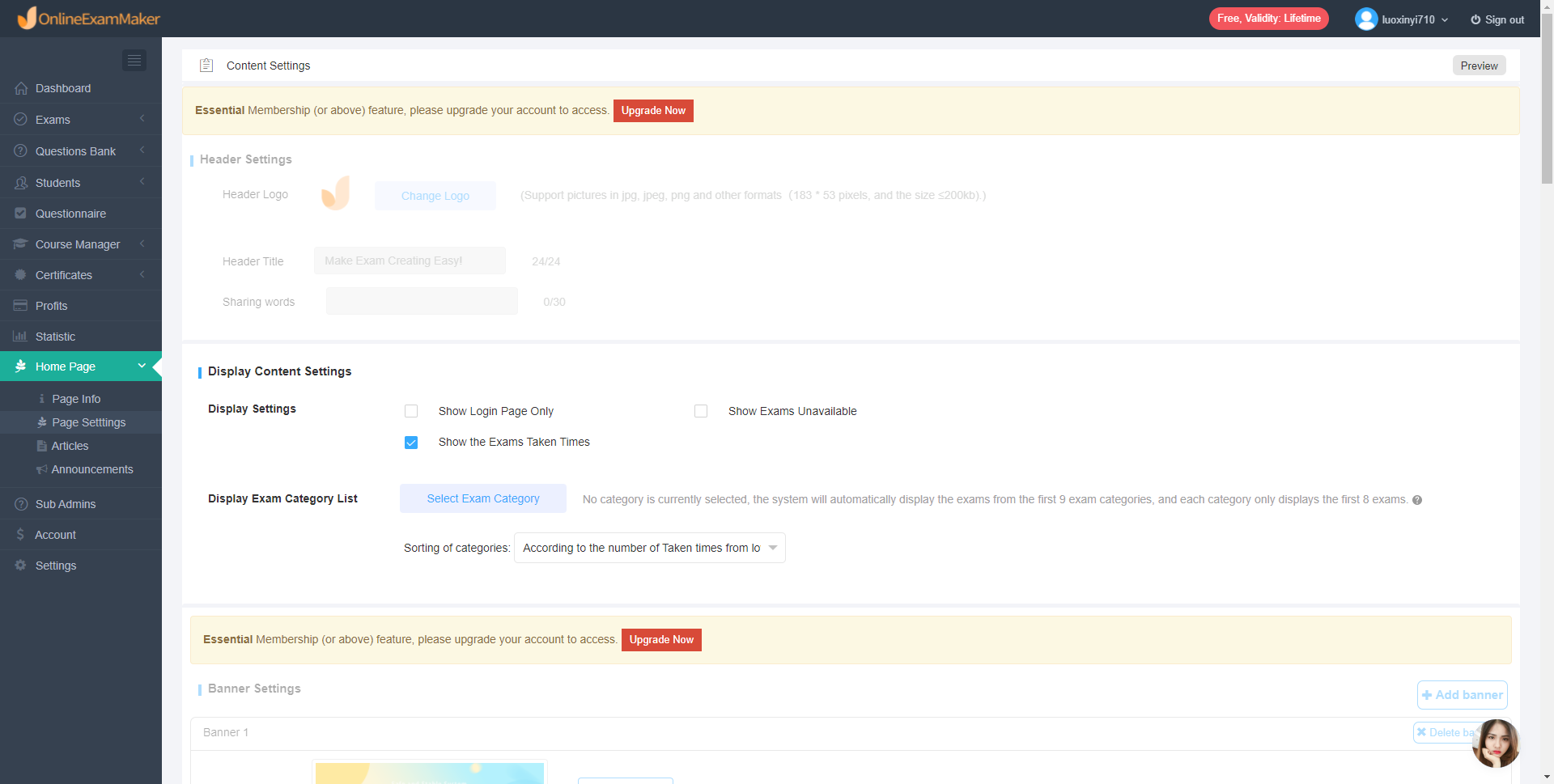Image resolution: width=1554 pixels, height=784 pixels.
Task: Tick Show Exams Unavailable checkbox
Action: (x=701, y=411)
